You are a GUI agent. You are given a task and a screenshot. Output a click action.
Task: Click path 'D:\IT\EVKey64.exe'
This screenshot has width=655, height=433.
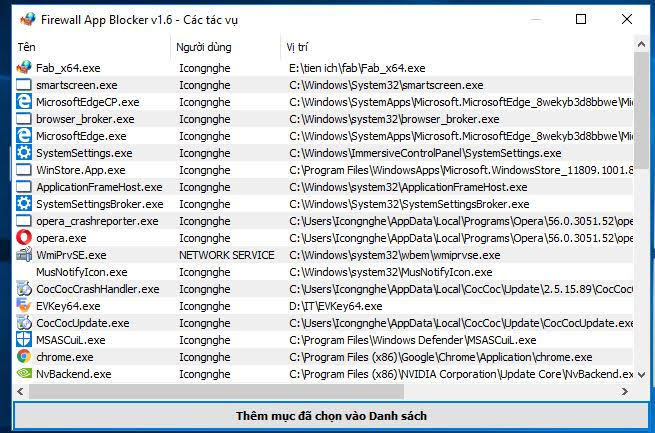(x=335, y=306)
